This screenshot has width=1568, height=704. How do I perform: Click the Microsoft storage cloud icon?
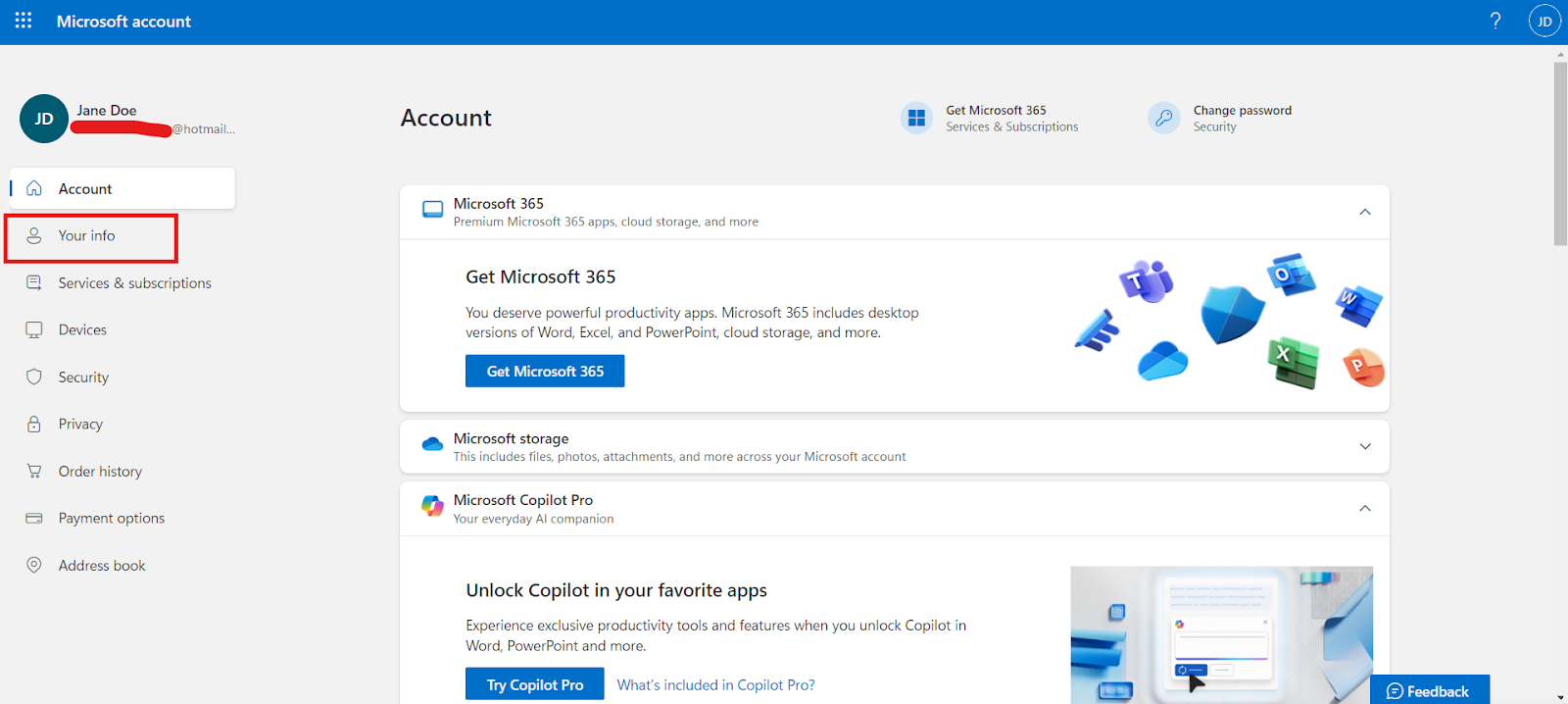pos(432,444)
